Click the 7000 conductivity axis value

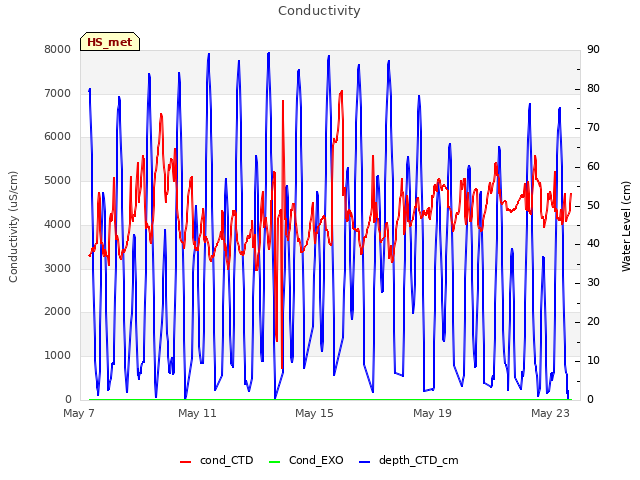tap(58, 93)
